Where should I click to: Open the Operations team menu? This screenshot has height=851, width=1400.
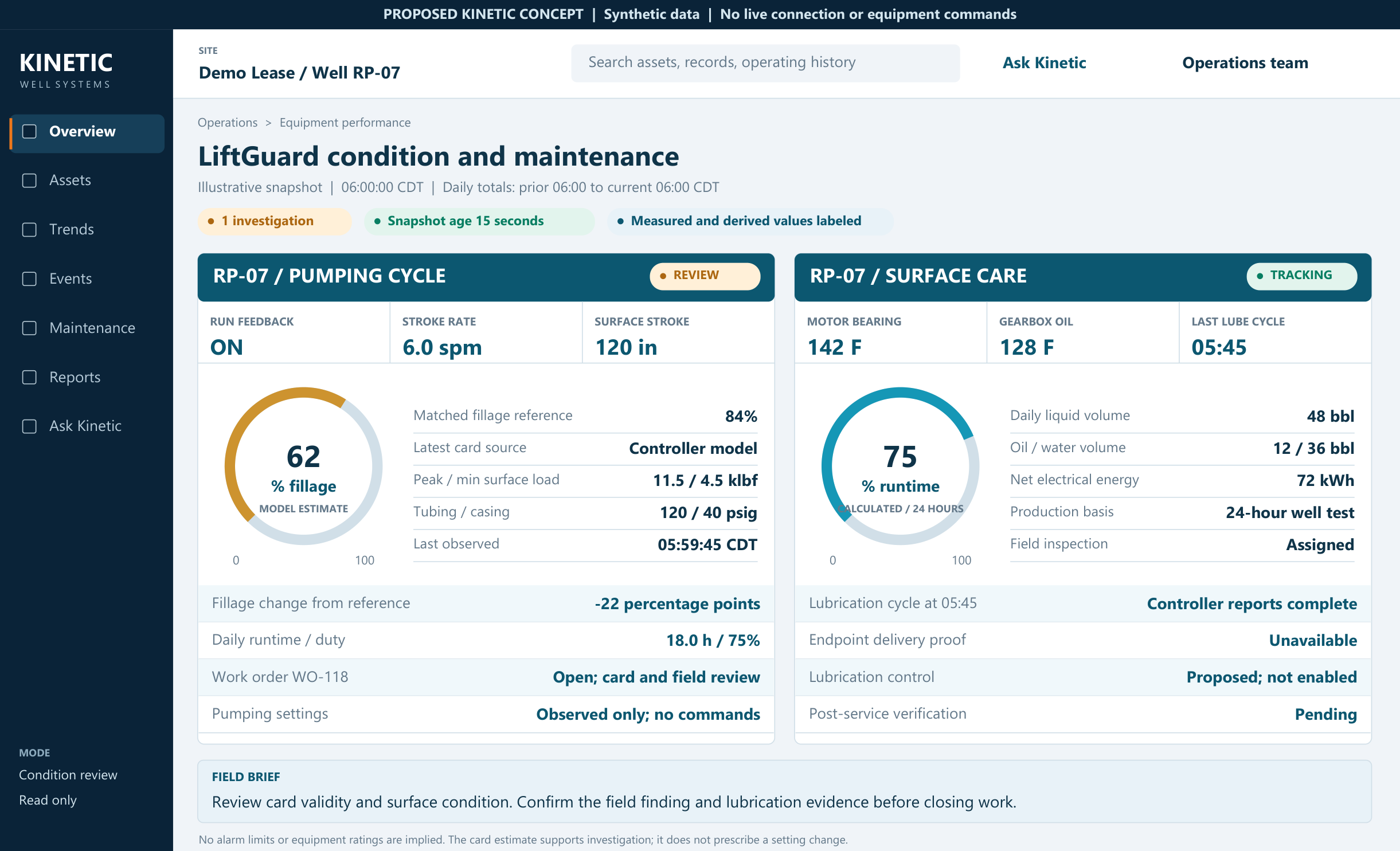pyautogui.click(x=1245, y=63)
